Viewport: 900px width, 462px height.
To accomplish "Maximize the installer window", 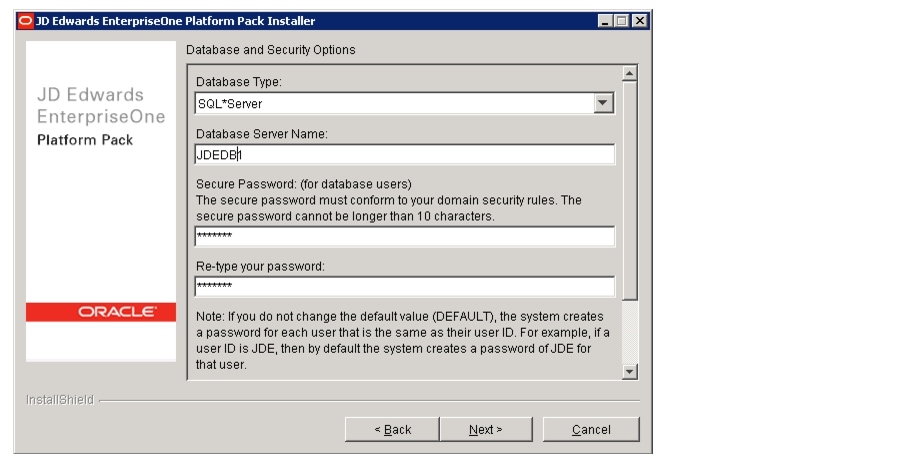I will 622,21.
